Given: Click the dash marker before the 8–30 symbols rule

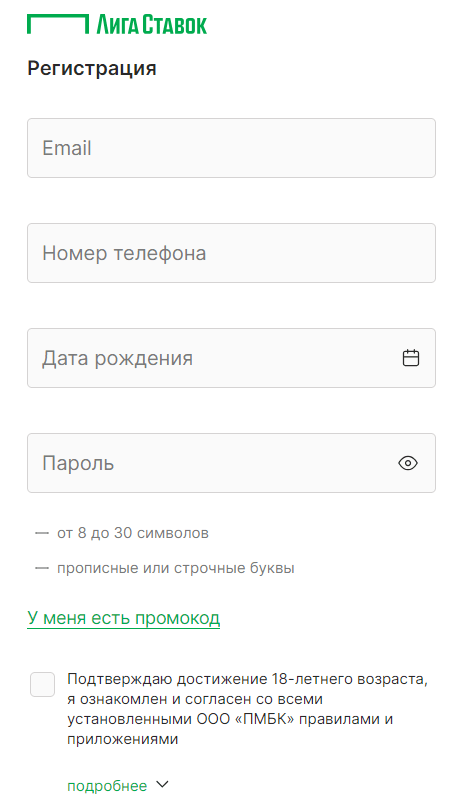Looking at the screenshot, I should coord(42,533).
